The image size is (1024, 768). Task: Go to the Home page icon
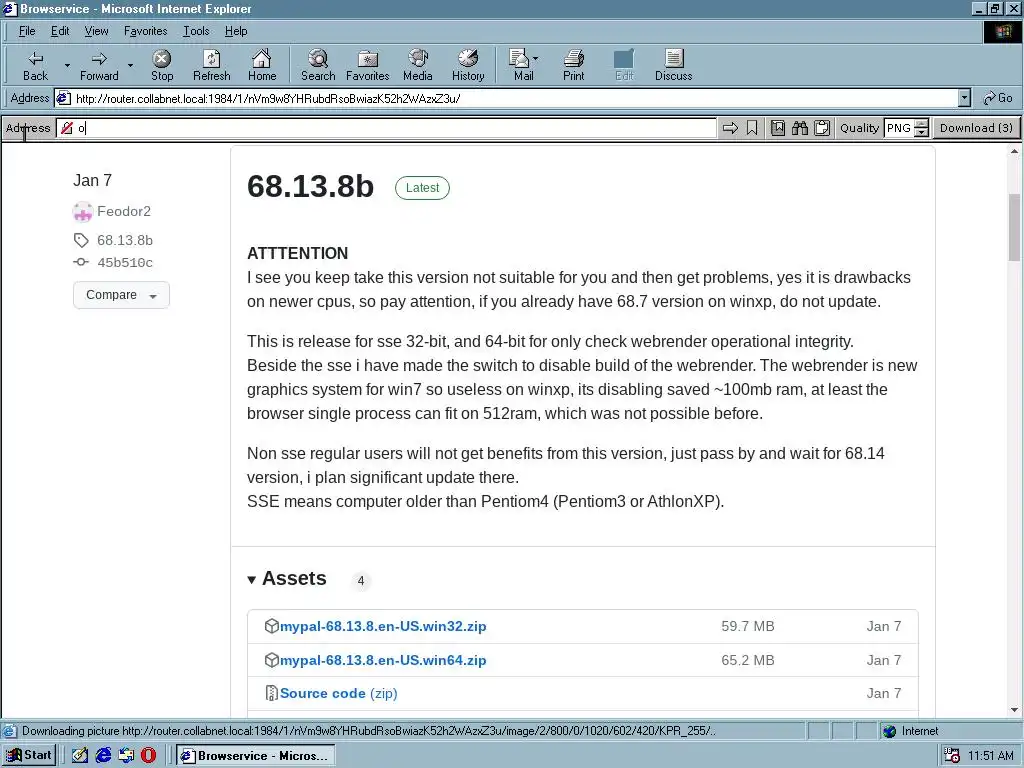tap(262, 65)
